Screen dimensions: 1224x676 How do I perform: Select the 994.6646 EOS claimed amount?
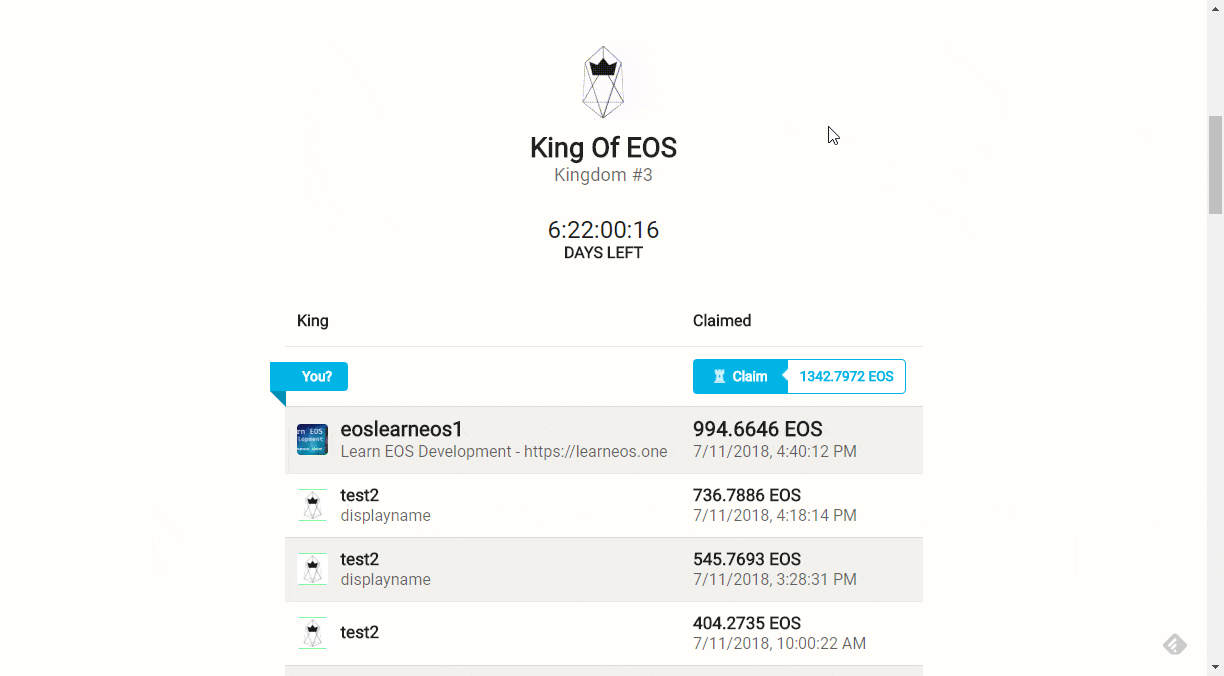click(757, 429)
